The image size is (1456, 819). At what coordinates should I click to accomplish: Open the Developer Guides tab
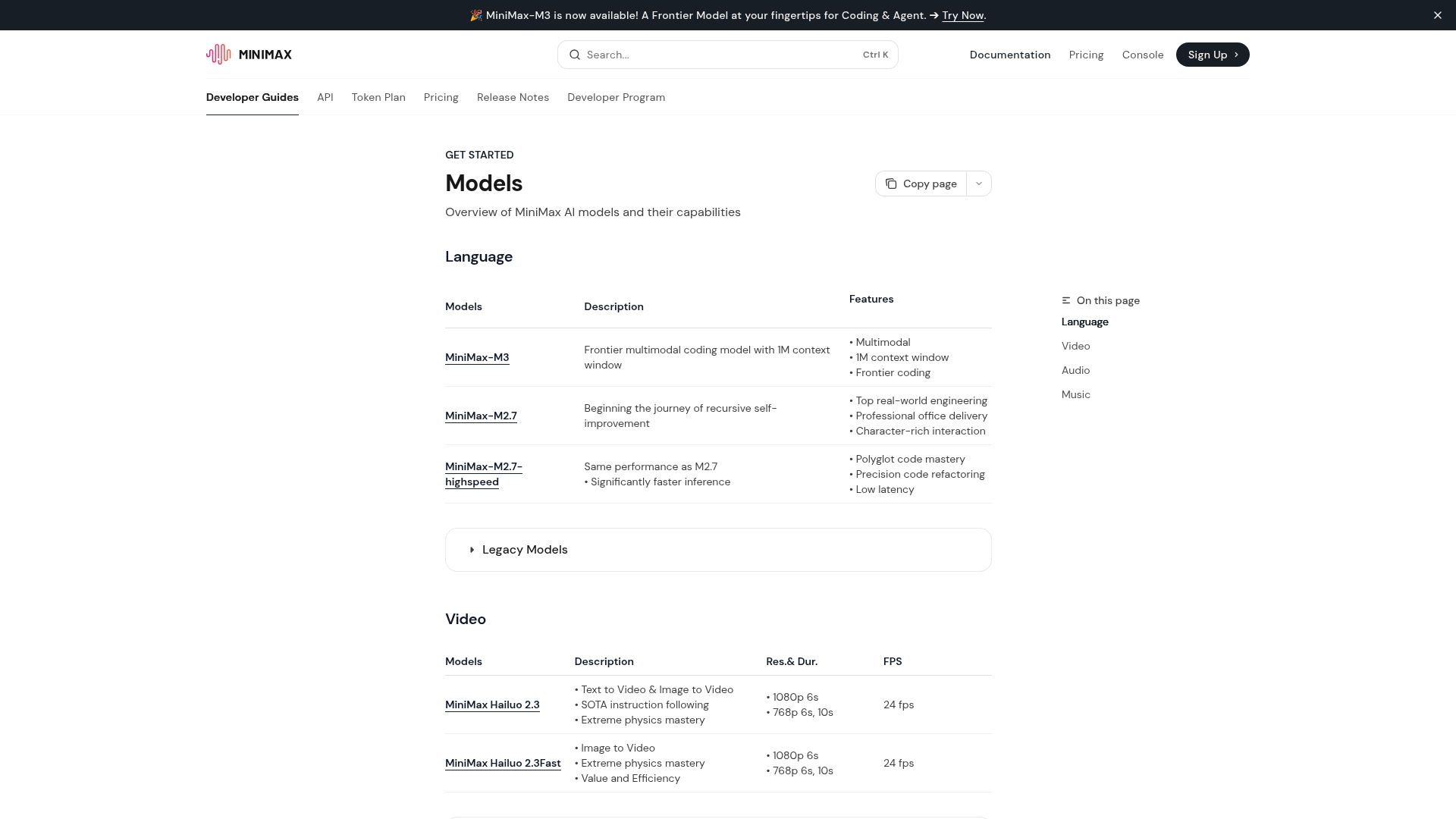click(253, 97)
